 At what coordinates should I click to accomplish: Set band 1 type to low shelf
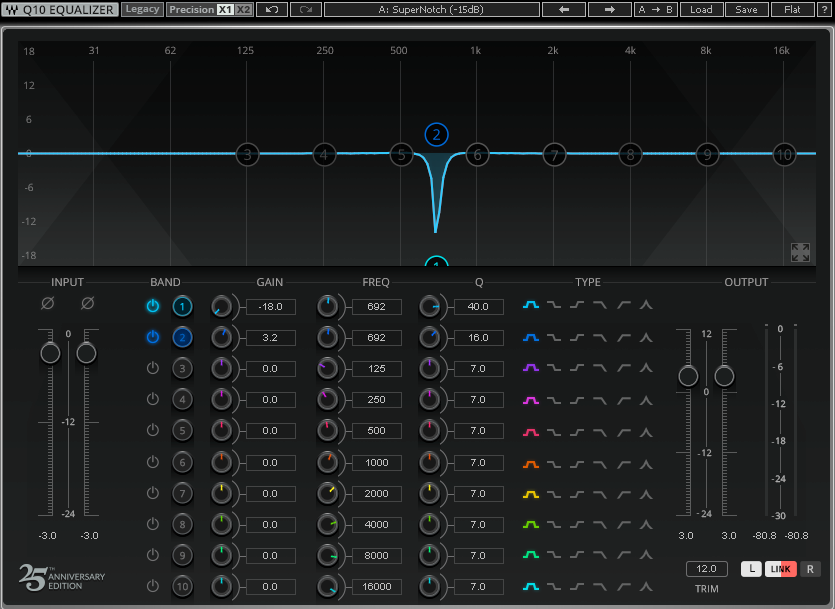pyautogui.click(x=554, y=305)
